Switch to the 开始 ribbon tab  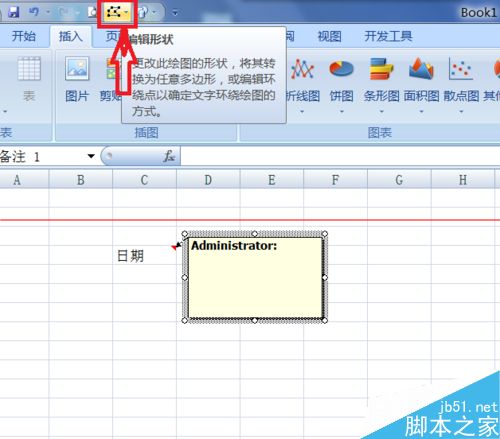23,36
